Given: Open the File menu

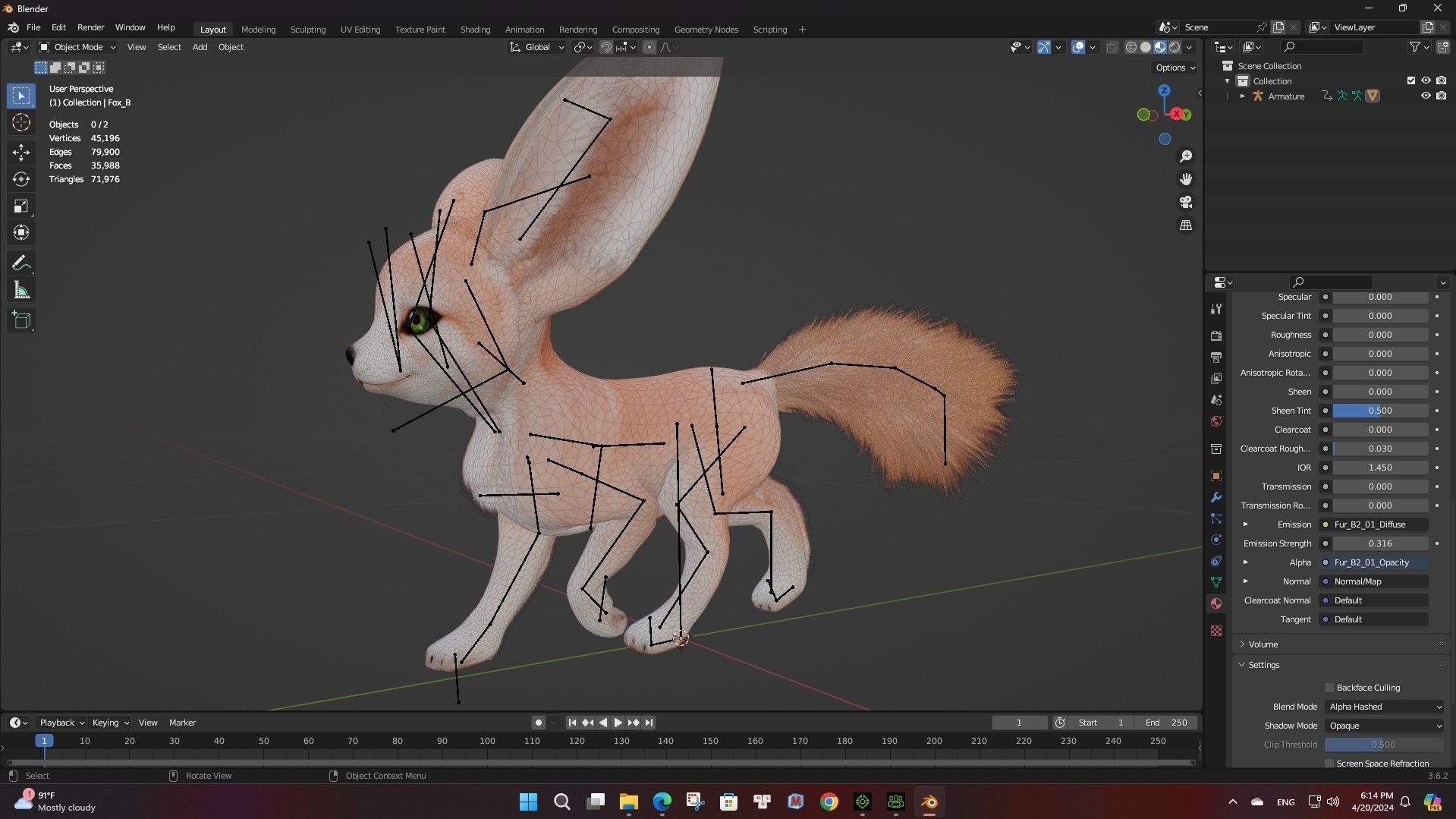Looking at the screenshot, I should (33, 27).
